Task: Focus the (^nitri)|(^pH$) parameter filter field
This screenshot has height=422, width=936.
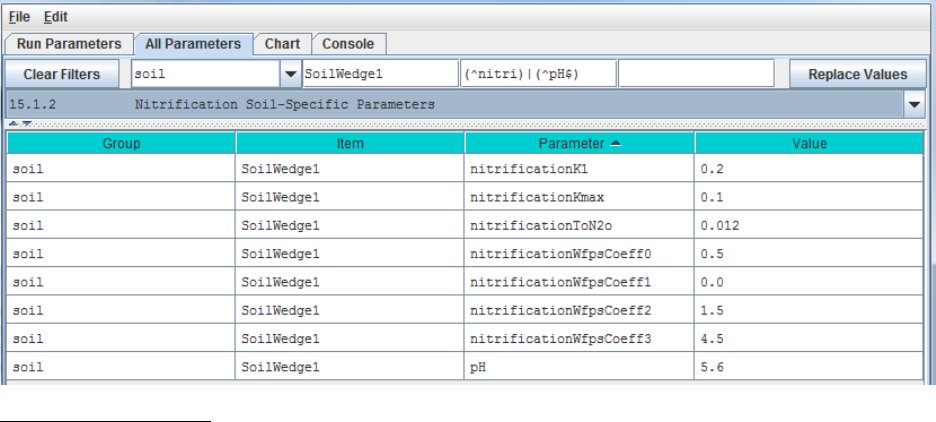Action: (x=536, y=74)
